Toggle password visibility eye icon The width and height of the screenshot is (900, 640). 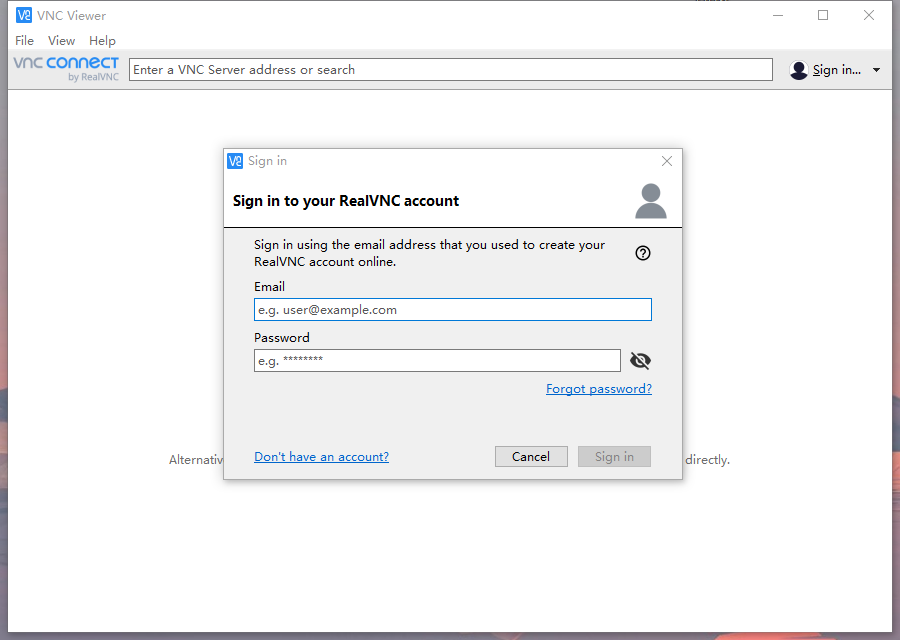pos(640,360)
